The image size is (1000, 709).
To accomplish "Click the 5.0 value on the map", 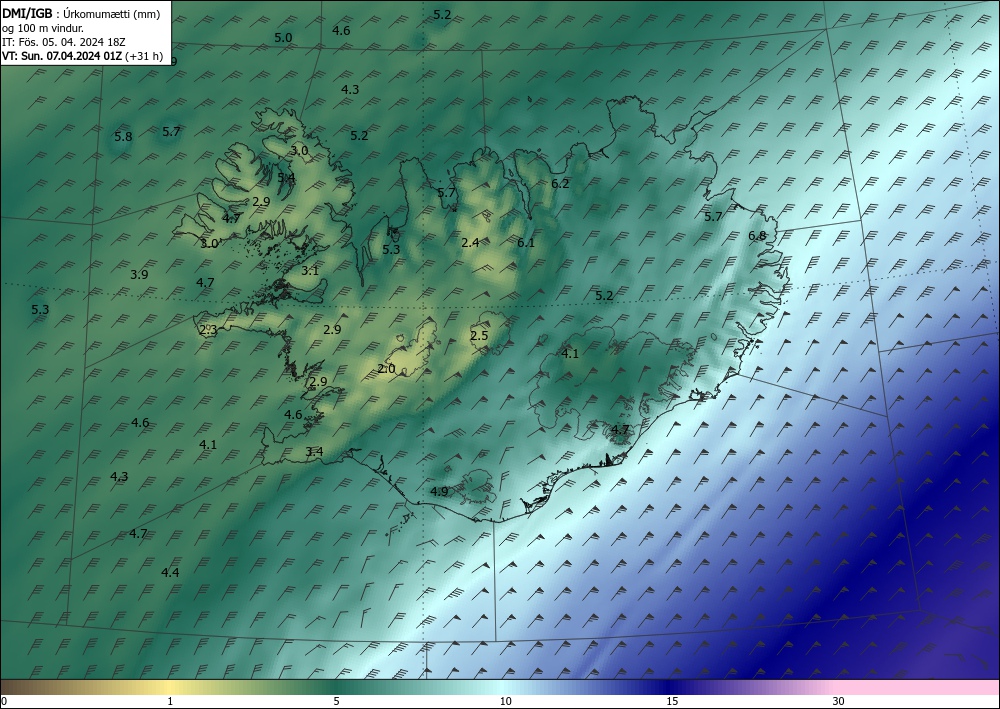I will [283, 38].
